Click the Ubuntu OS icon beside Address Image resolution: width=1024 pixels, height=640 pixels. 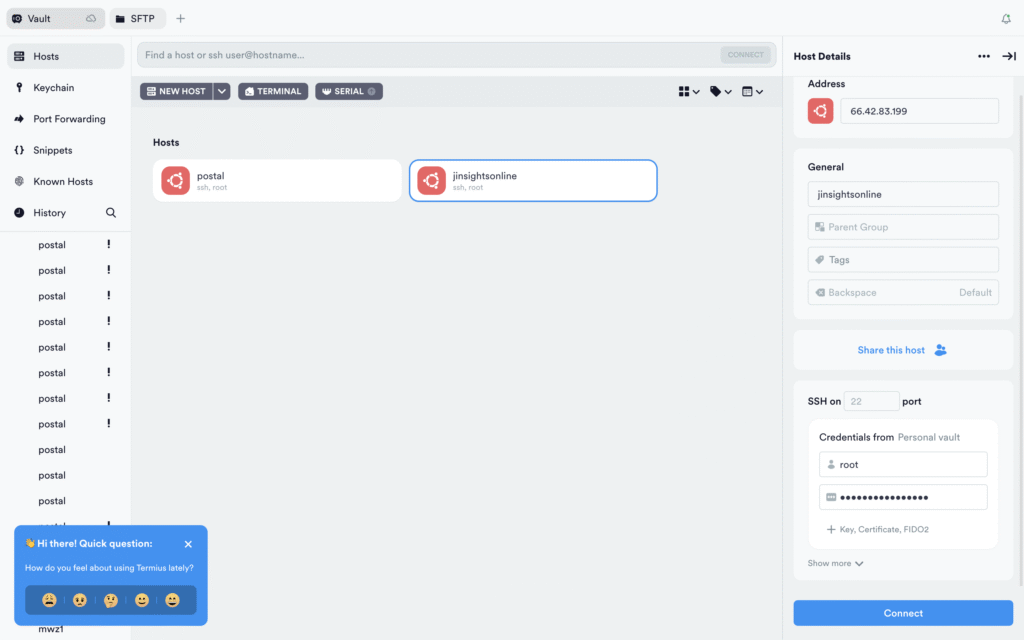click(820, 111)
